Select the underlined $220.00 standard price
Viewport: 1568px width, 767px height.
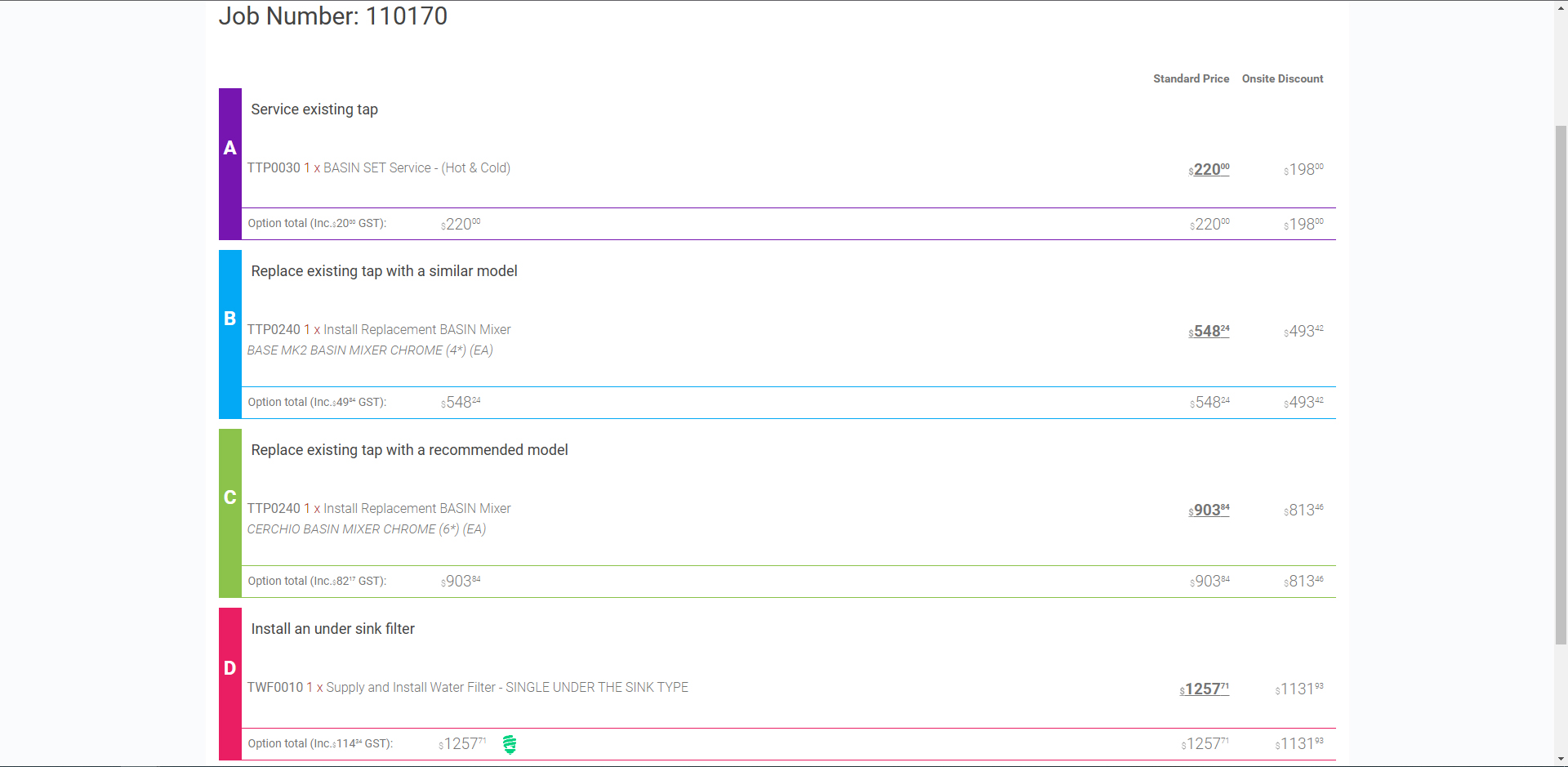pos(1208,170)
